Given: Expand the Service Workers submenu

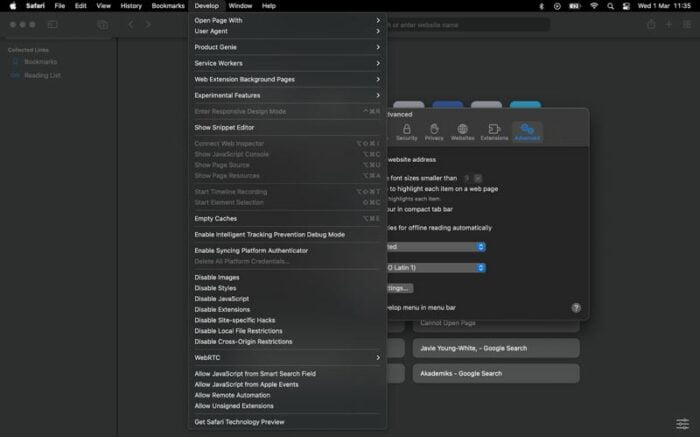Looking at the screenshot, I should point(287,63).
